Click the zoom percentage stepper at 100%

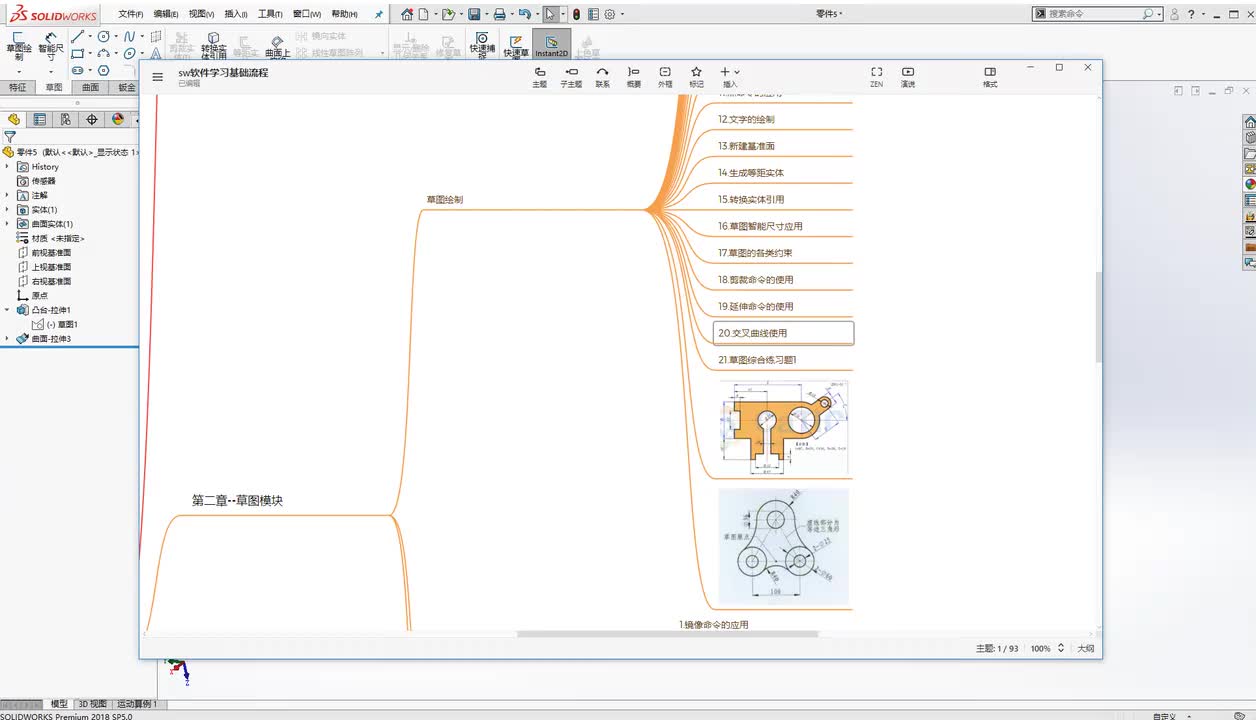click(x=1061, y=648)
